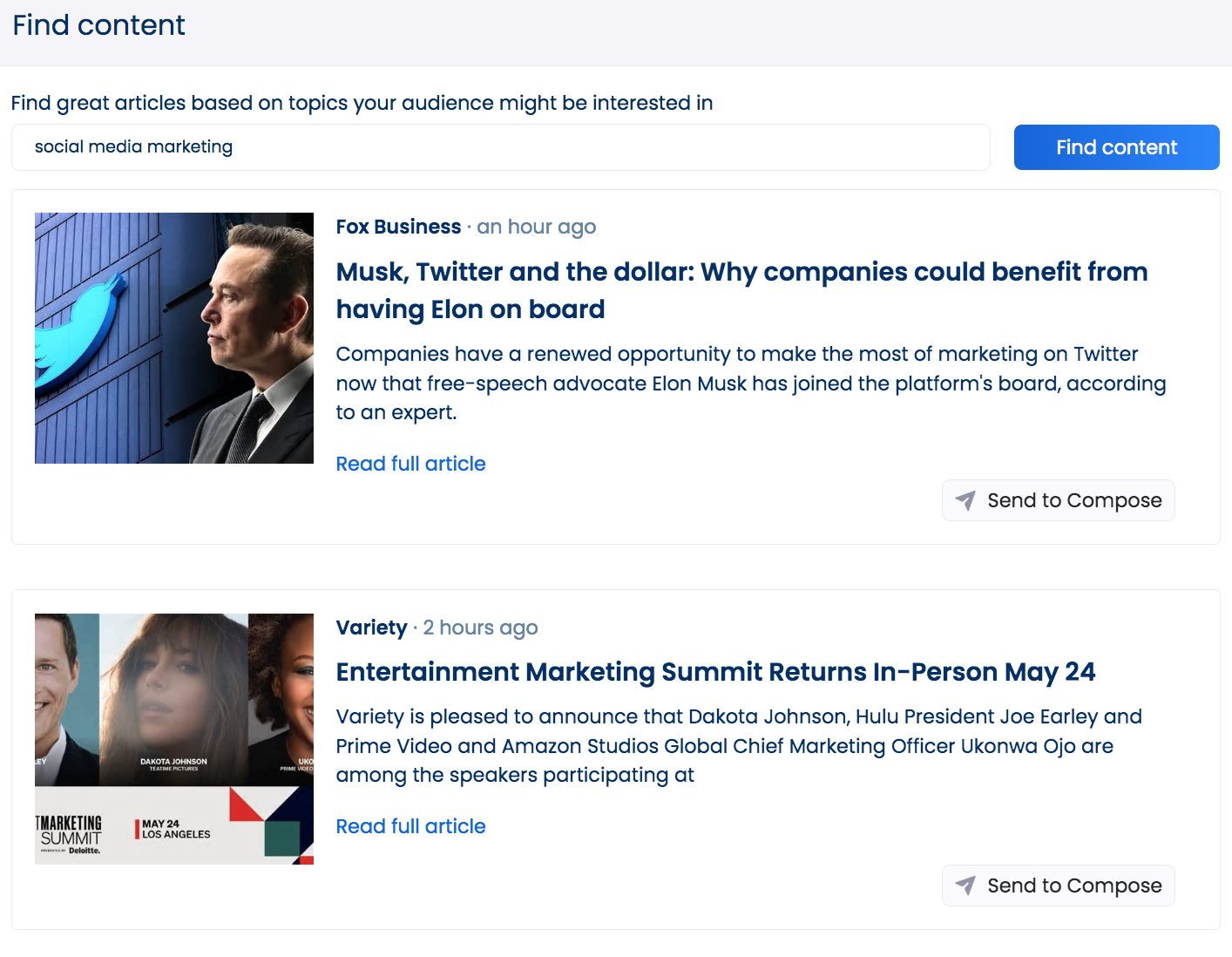Click the Entertainment Marketing Summit thumbnail image
The width and height of the screenshot is (1232, 957).
pyautogui.click(x=173, y=738)
